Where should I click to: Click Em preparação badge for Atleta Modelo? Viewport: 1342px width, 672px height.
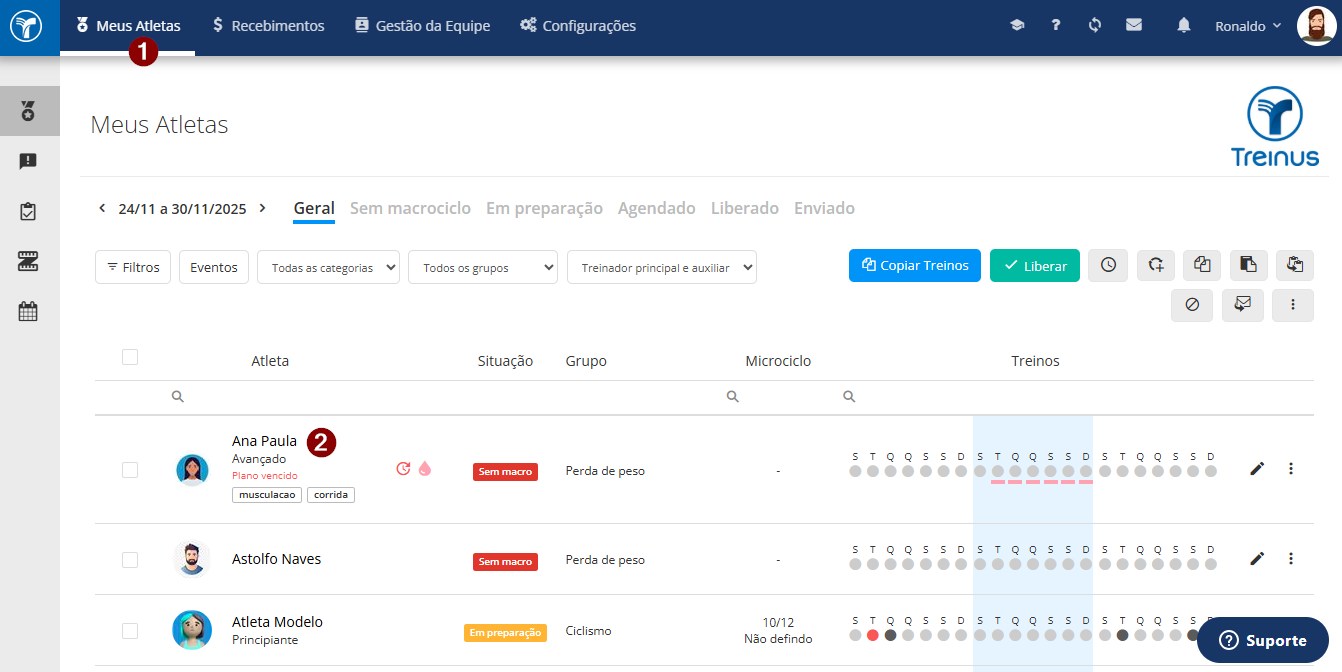coord(505,633)
